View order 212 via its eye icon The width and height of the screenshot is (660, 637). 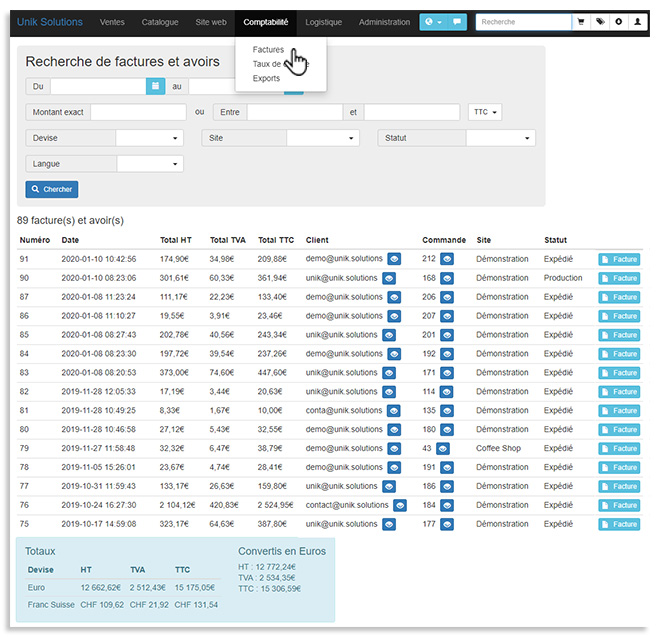(x=447, y=259)
